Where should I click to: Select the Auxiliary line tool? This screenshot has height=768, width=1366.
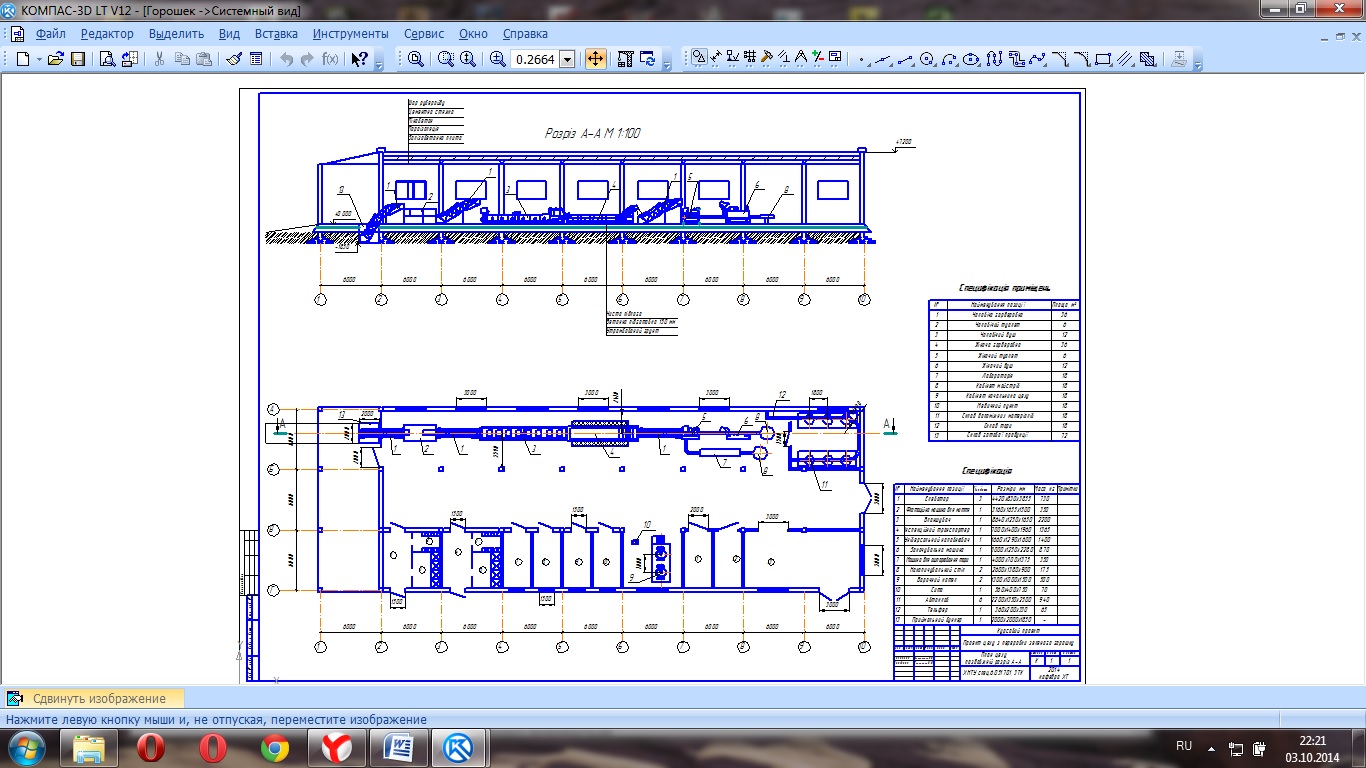(x=884, y=59)
